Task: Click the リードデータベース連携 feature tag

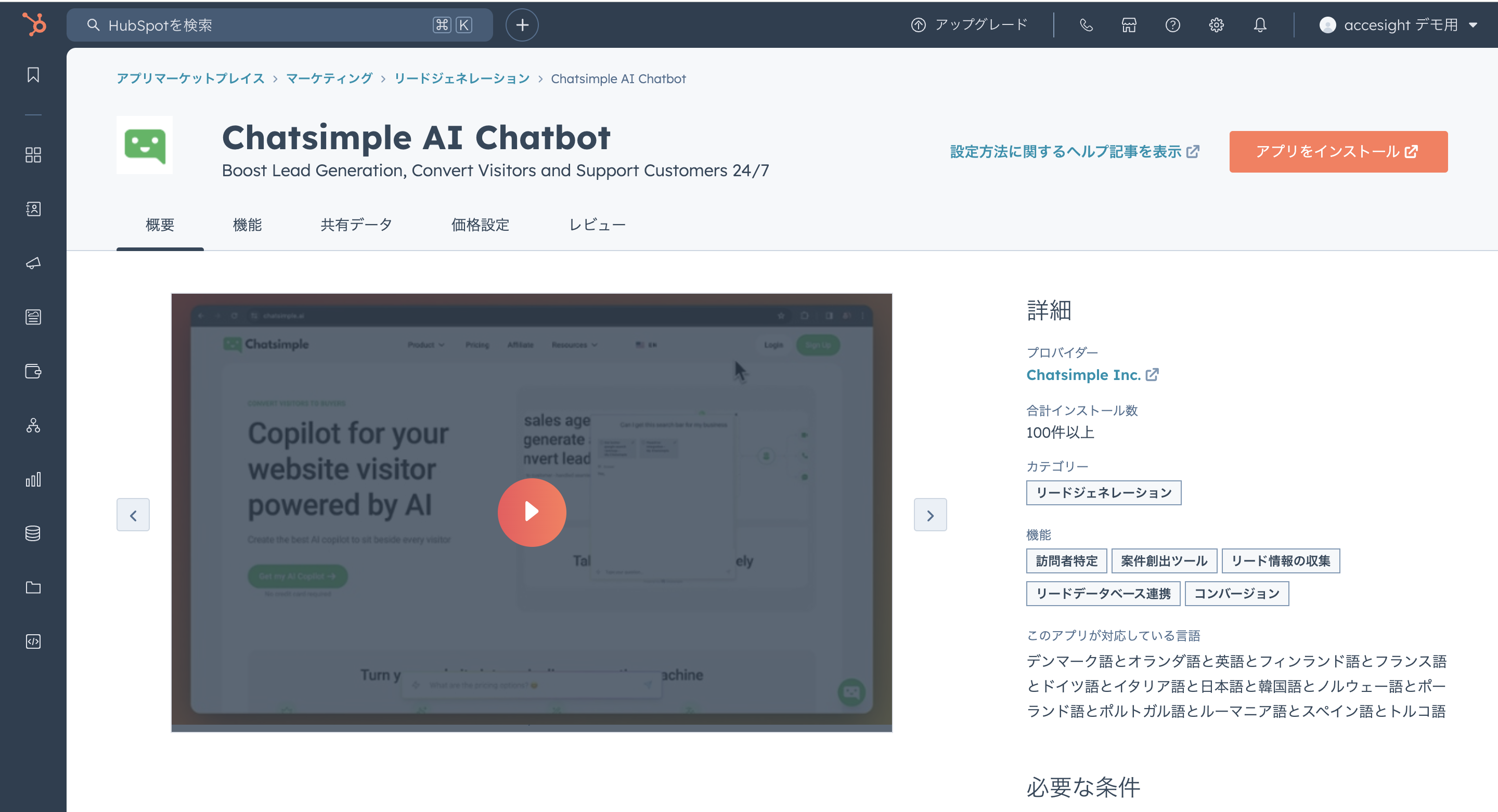Action: [x=1103, y=594]
